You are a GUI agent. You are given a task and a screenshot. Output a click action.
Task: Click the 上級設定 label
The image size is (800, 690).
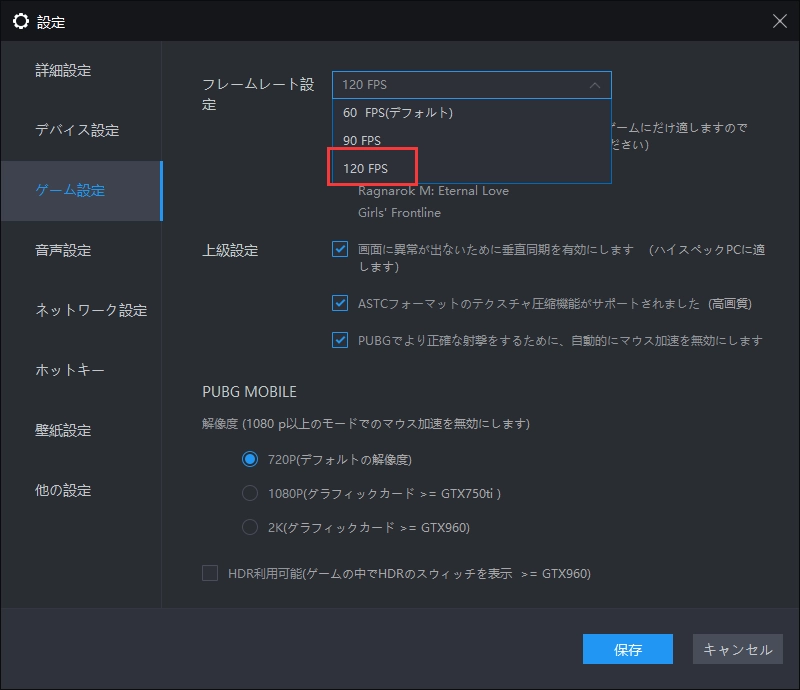tap(230, 251)
